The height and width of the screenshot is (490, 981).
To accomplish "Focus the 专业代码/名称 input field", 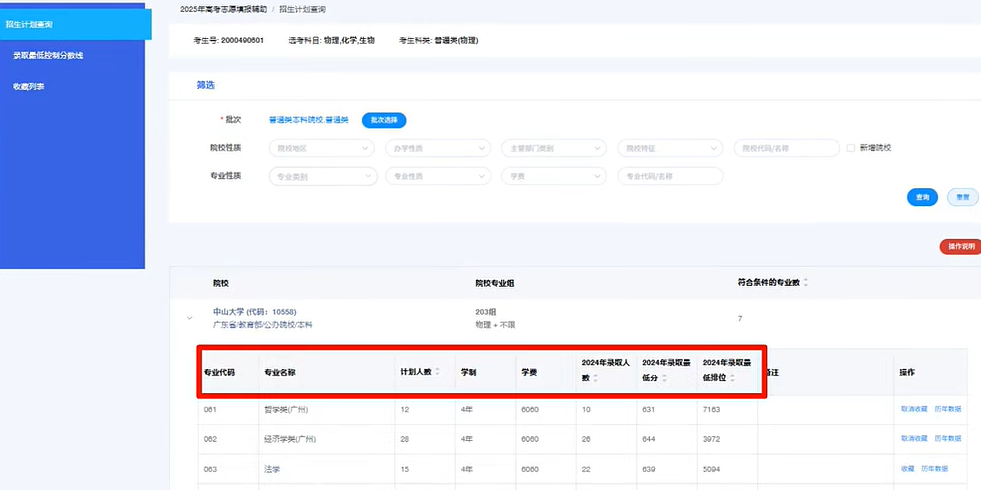I will [x=670, y=176].
